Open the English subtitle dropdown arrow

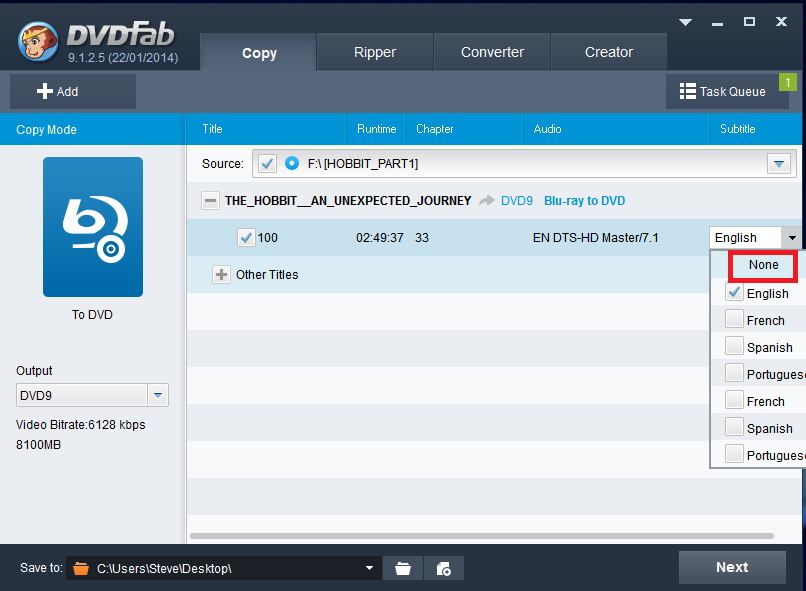pos(792,237)
